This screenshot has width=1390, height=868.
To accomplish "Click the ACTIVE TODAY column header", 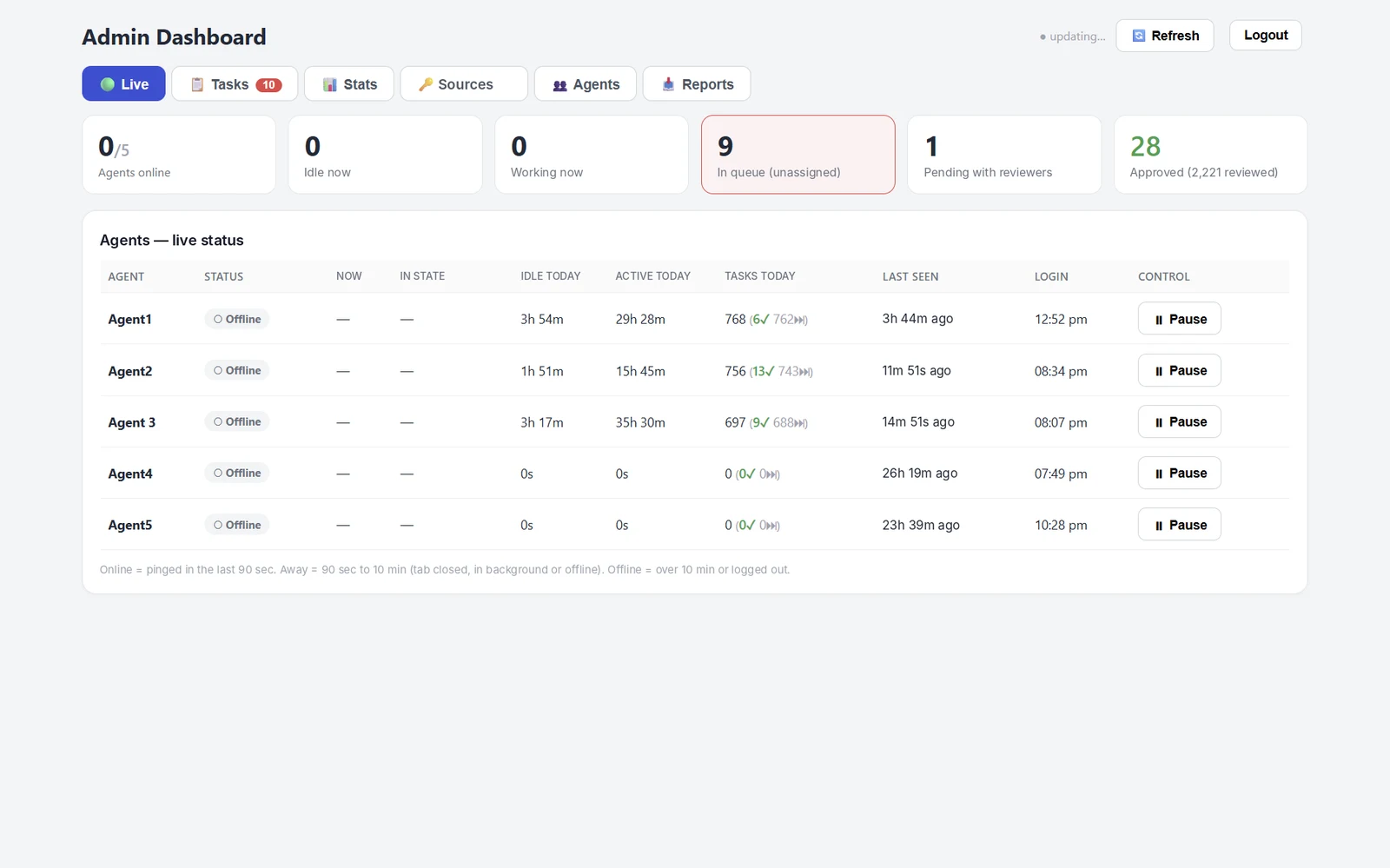I will pyautogui.click(x=653, y=276).
